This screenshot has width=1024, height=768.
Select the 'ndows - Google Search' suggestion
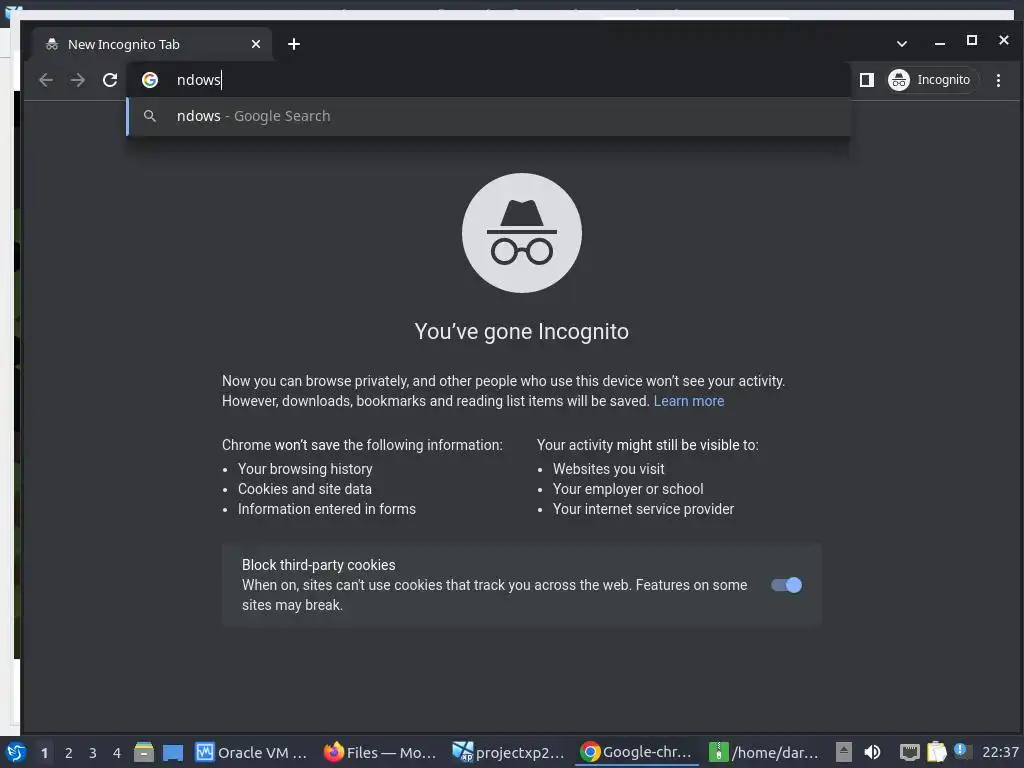coord(488,116)
